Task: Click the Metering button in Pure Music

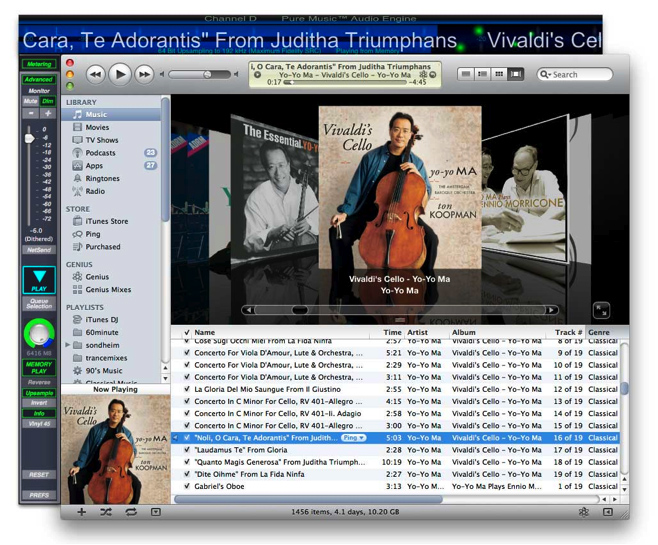Action: pos(39,64)
